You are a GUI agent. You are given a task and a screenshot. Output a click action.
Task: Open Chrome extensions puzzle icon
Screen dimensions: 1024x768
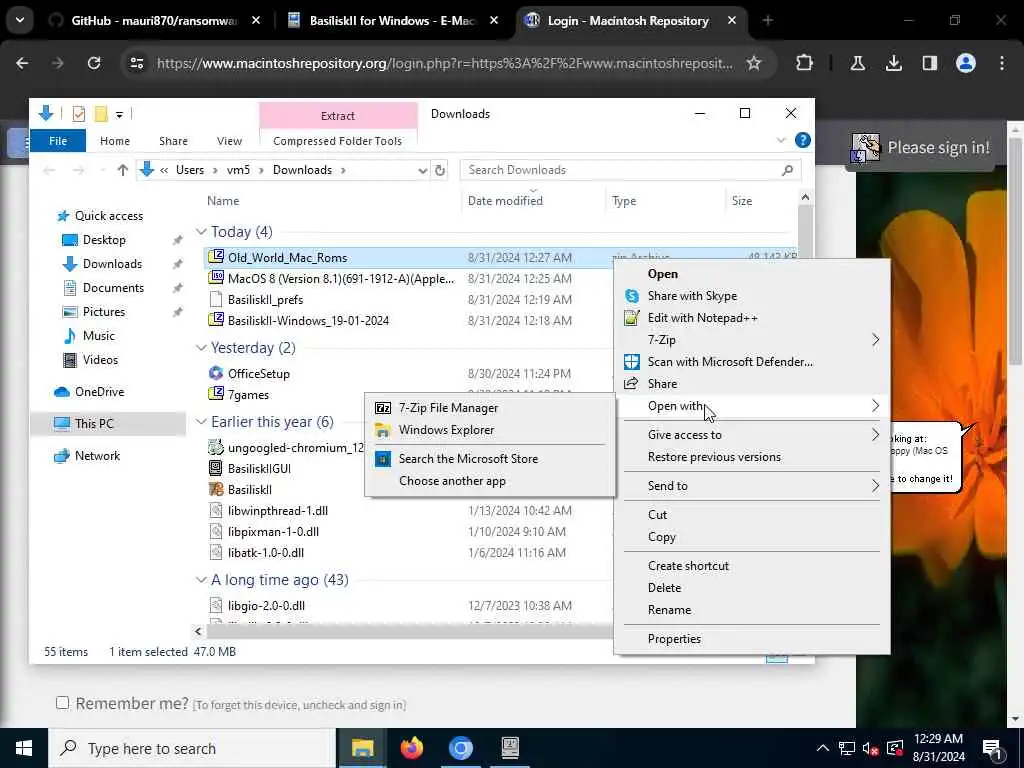[x=805, y=63]
